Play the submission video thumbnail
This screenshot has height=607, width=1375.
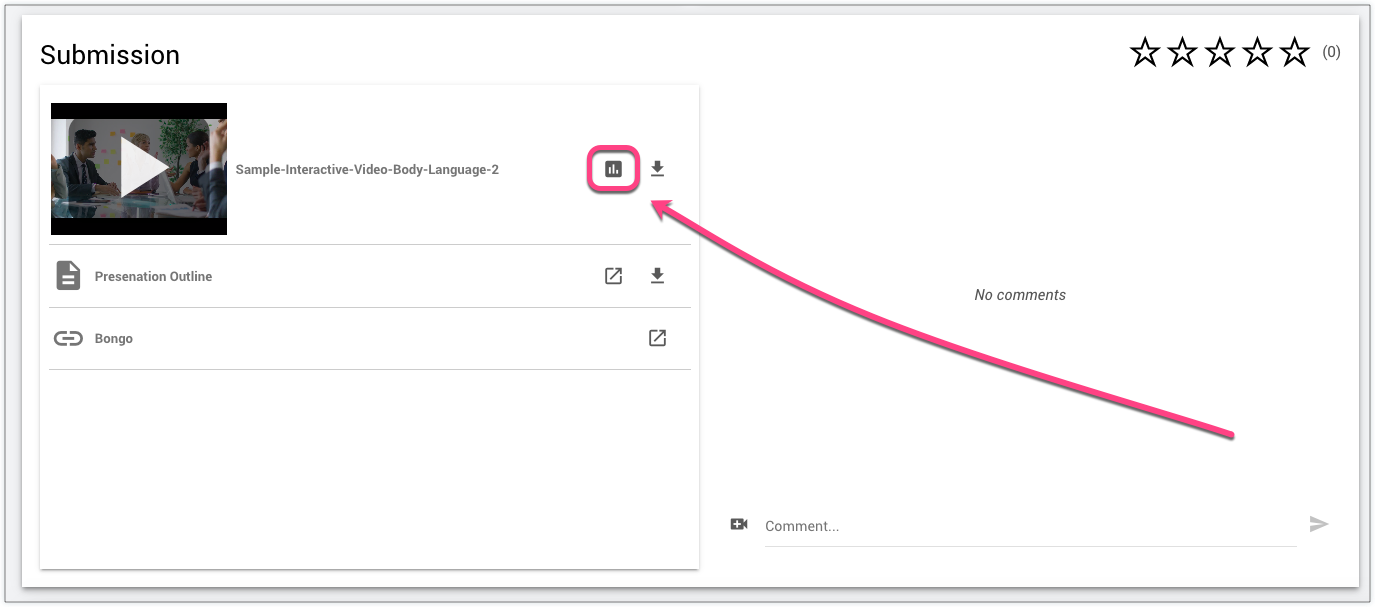coord(139,169)
